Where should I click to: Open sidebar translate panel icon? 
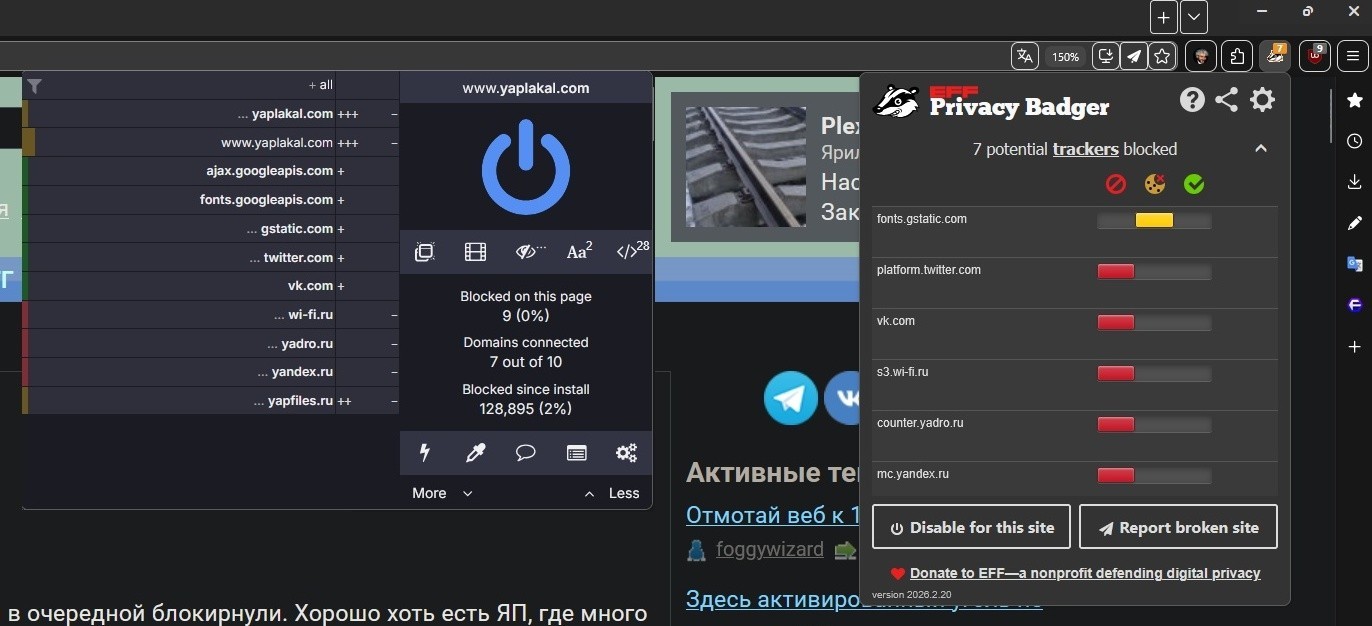[1355, 264]
